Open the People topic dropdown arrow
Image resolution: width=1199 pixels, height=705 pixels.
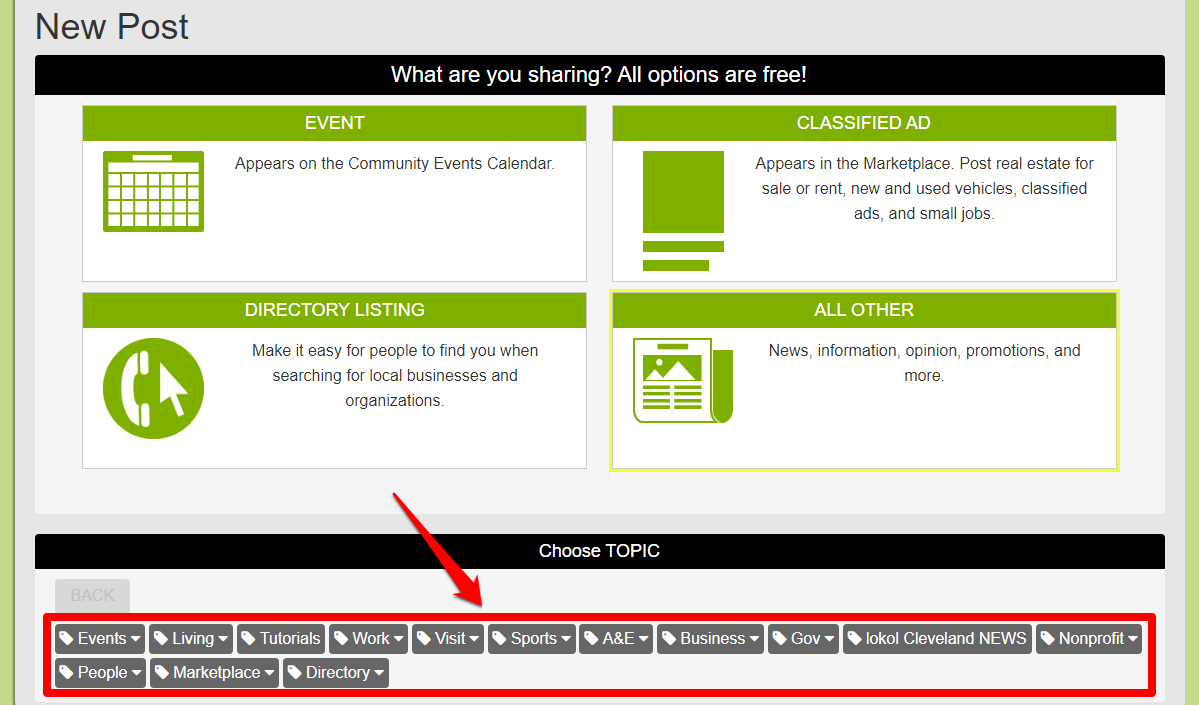pos(136,673)
